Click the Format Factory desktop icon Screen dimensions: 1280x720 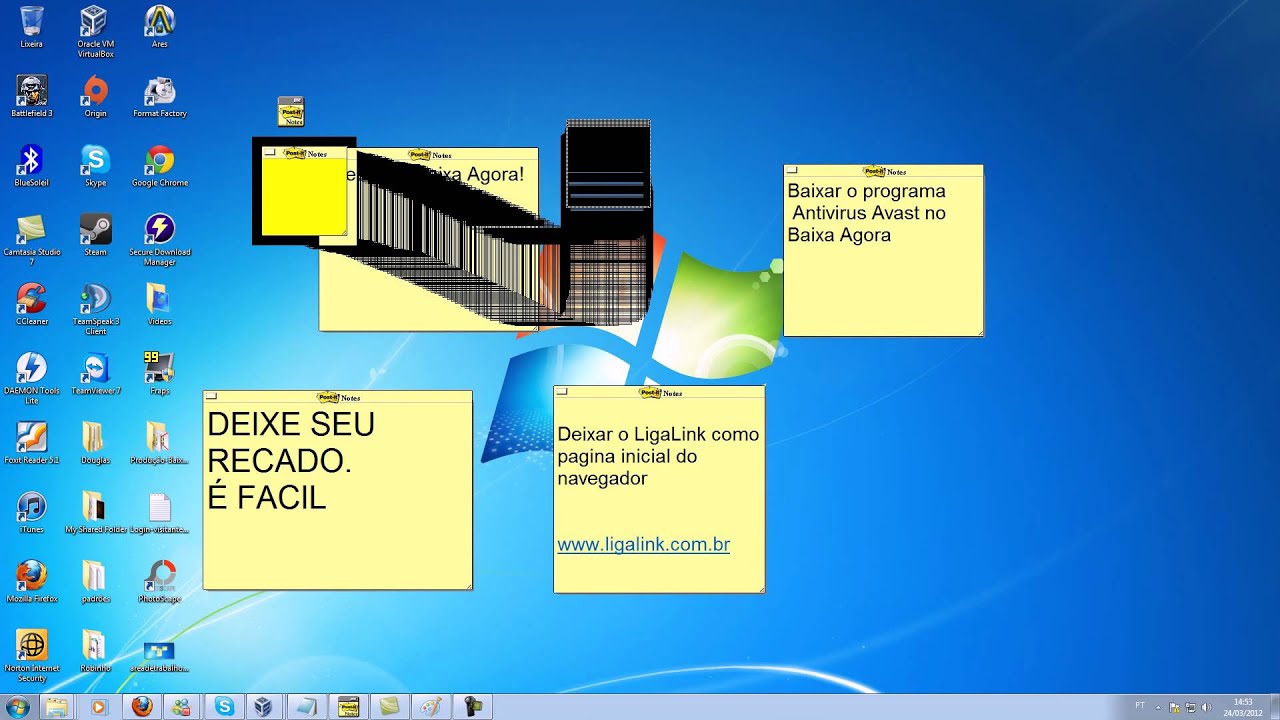160,96
